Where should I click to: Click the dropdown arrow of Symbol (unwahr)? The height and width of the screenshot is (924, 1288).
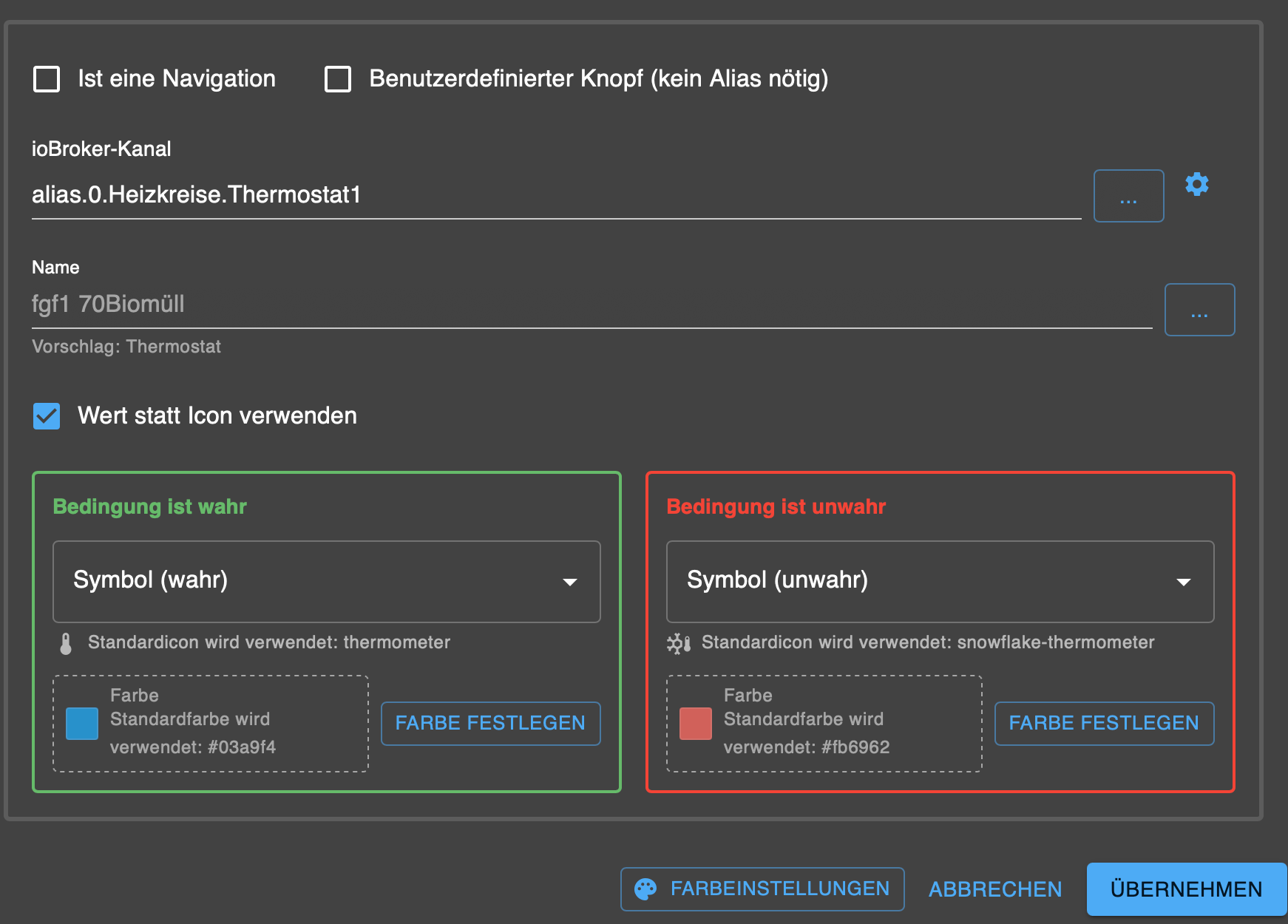[x=1183, y=582]
